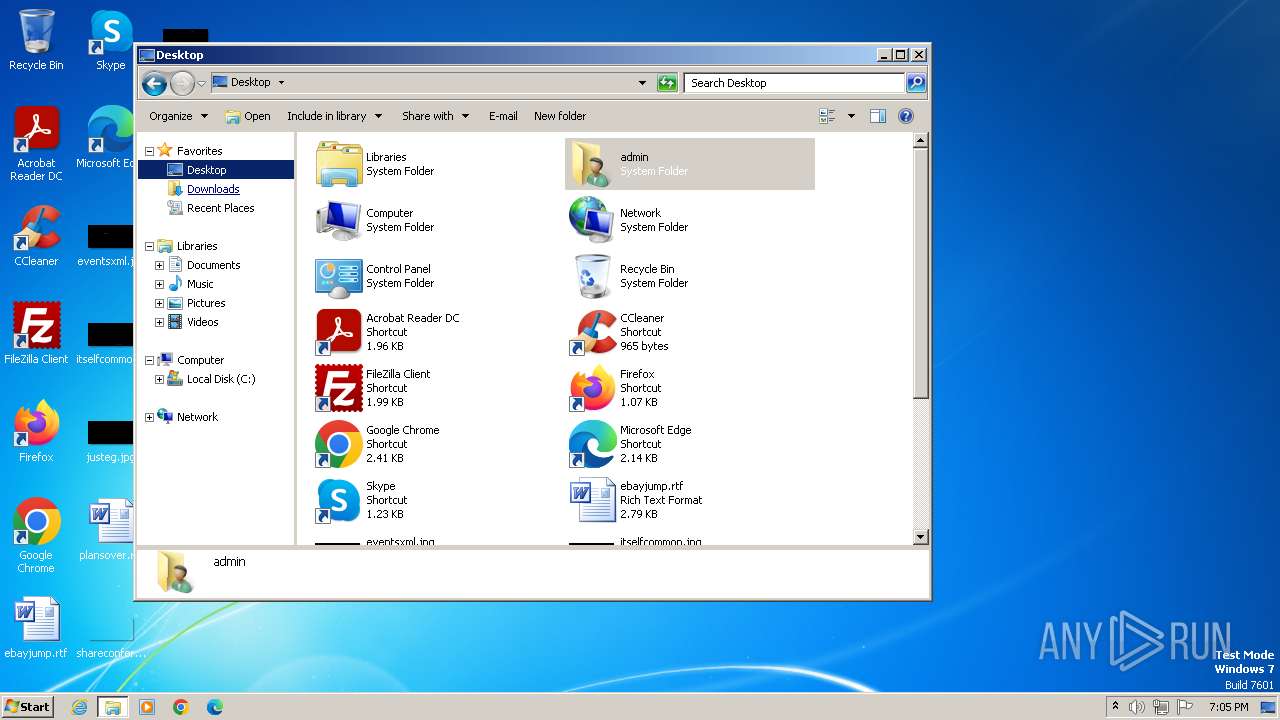This screenshot has width=1280, height=720.
Task: Click the Windows Start button
Action: pos(28,706)
